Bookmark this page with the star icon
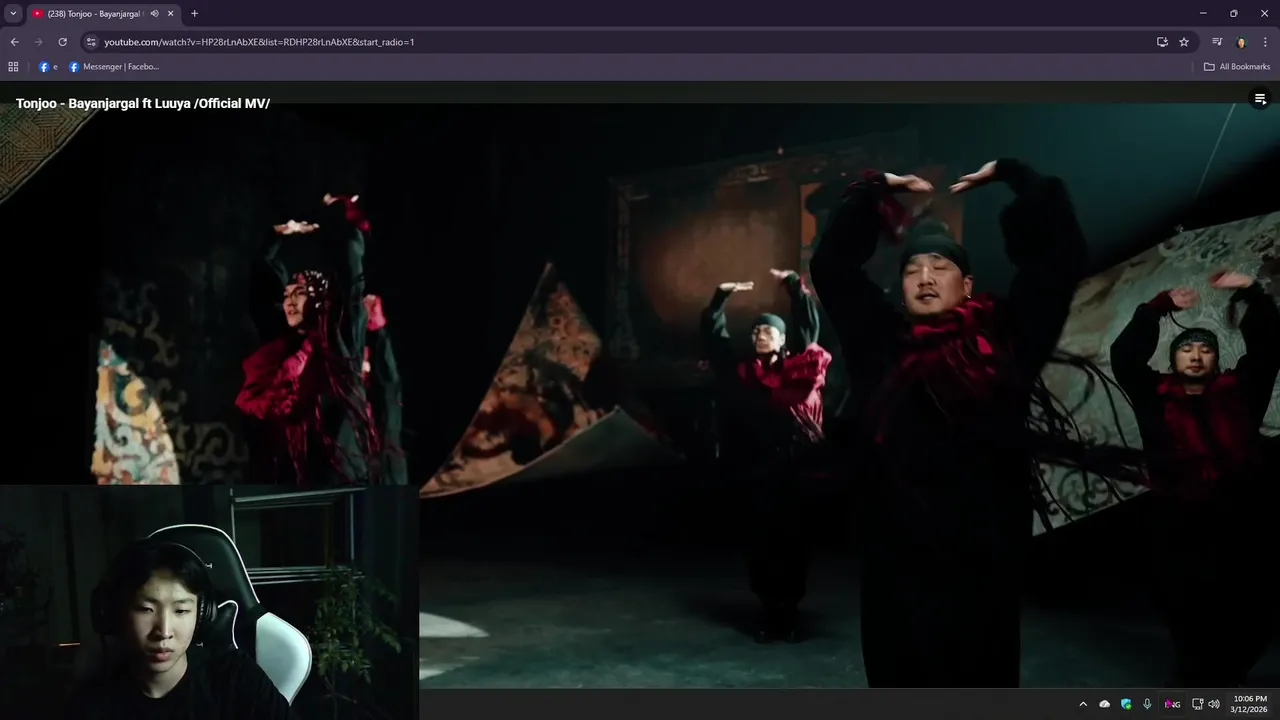Image resolution: width=1280 pixels, height=720 pixels. tap(1184, 42)
